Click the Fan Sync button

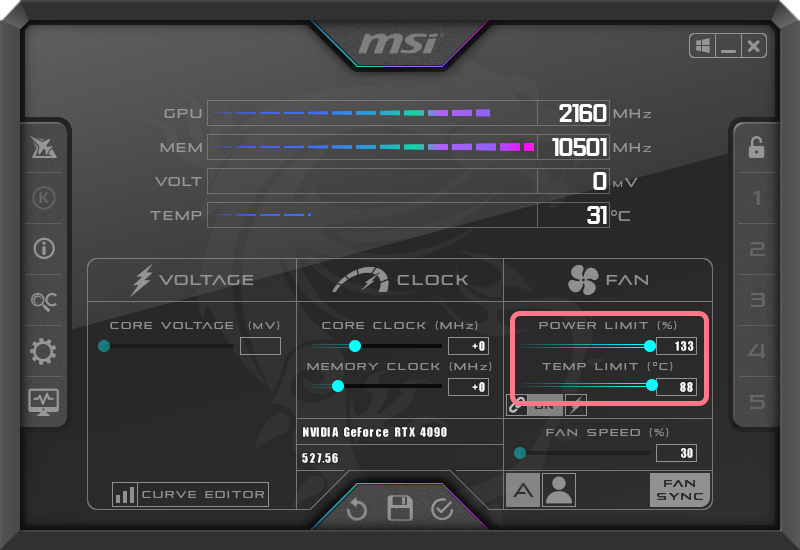click(x=680, y=490)
